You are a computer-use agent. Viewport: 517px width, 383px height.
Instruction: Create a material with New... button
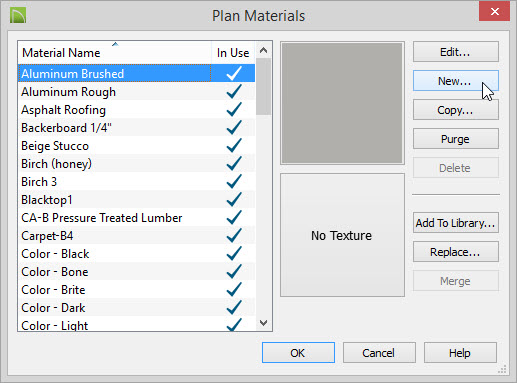point(456,81)
